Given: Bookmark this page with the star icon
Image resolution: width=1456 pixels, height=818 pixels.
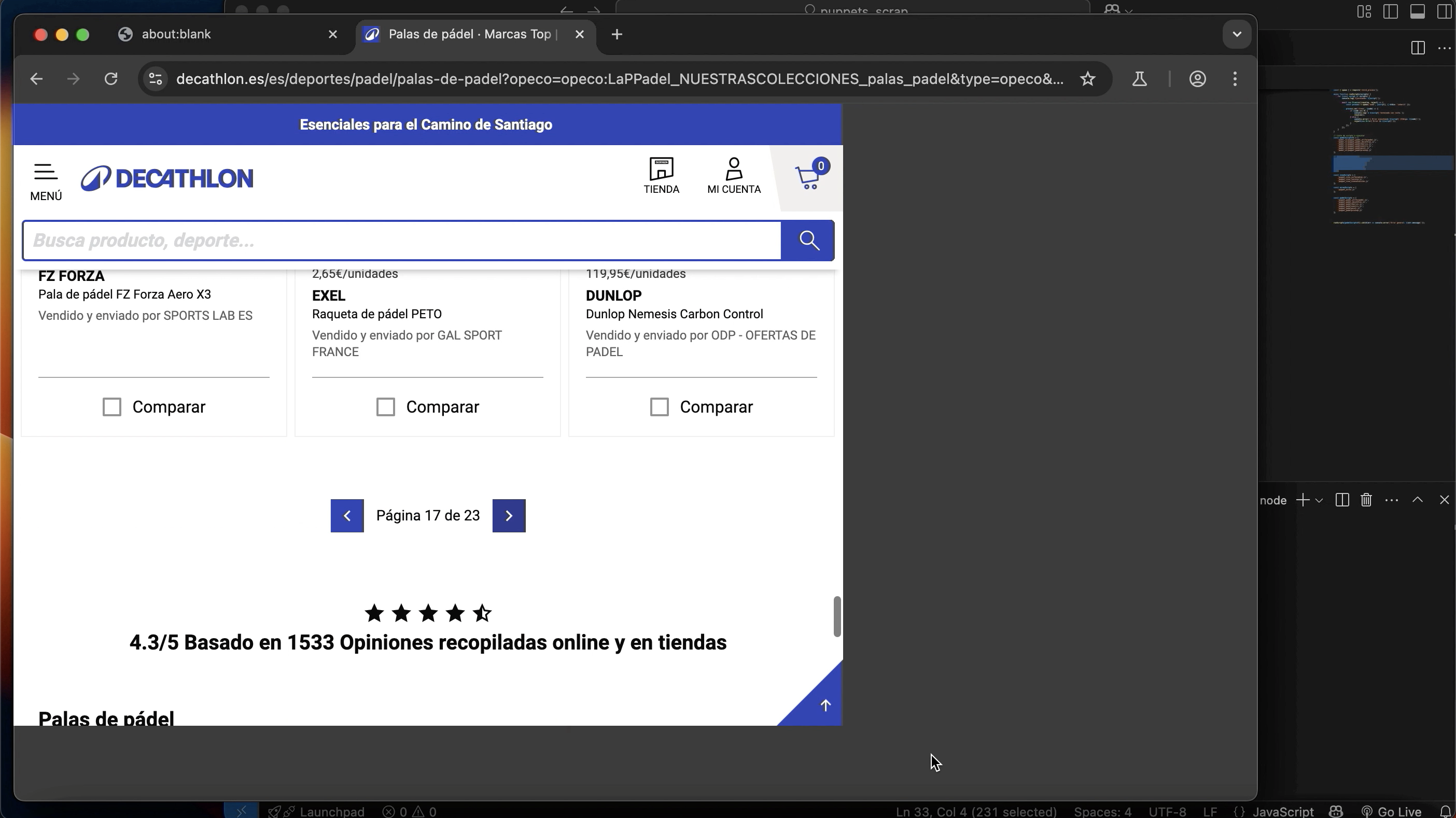Looking at the screenshot, I should [1087, 79].
